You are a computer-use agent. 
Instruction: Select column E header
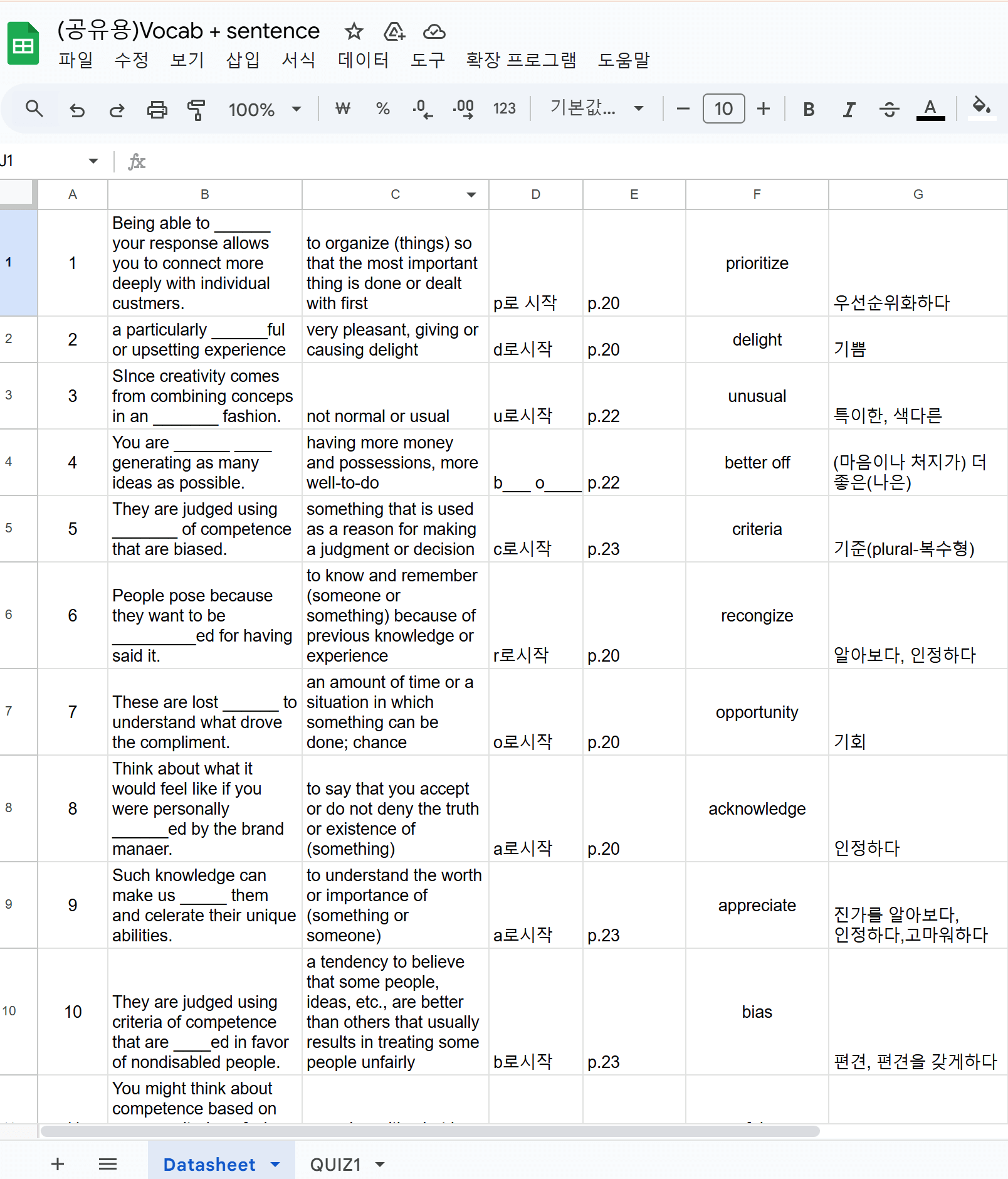pyautogui.click(x=634, y=194)
